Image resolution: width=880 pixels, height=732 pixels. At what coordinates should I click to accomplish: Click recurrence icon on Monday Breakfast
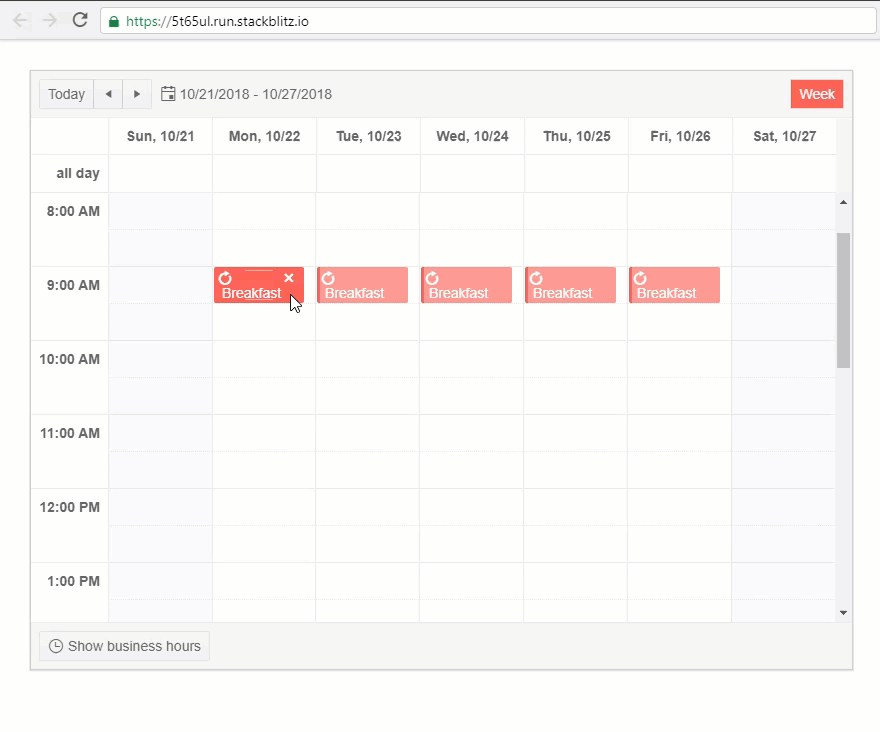[225, 278]
